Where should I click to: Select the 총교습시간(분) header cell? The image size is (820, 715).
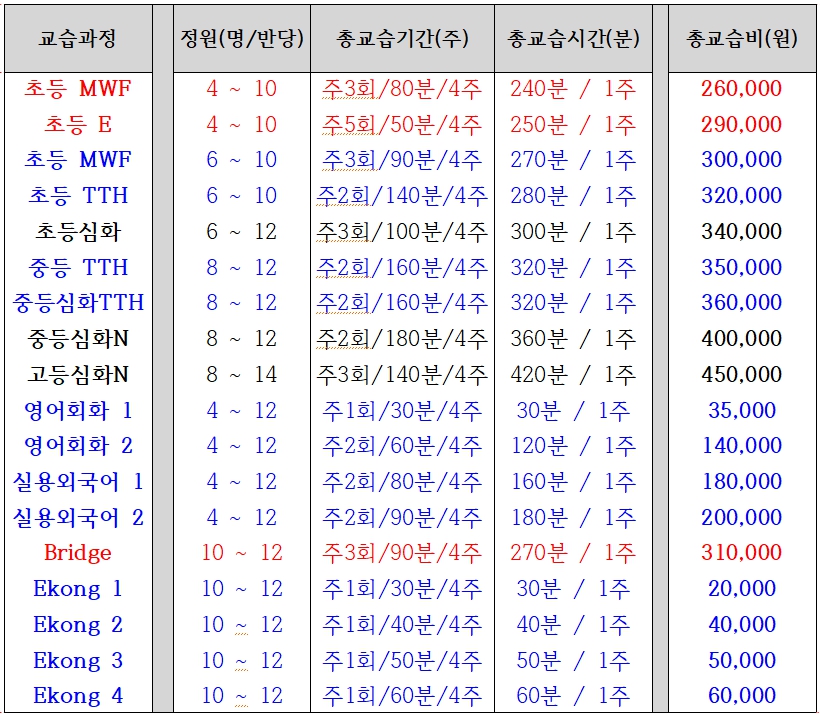(x=573, y=39)
